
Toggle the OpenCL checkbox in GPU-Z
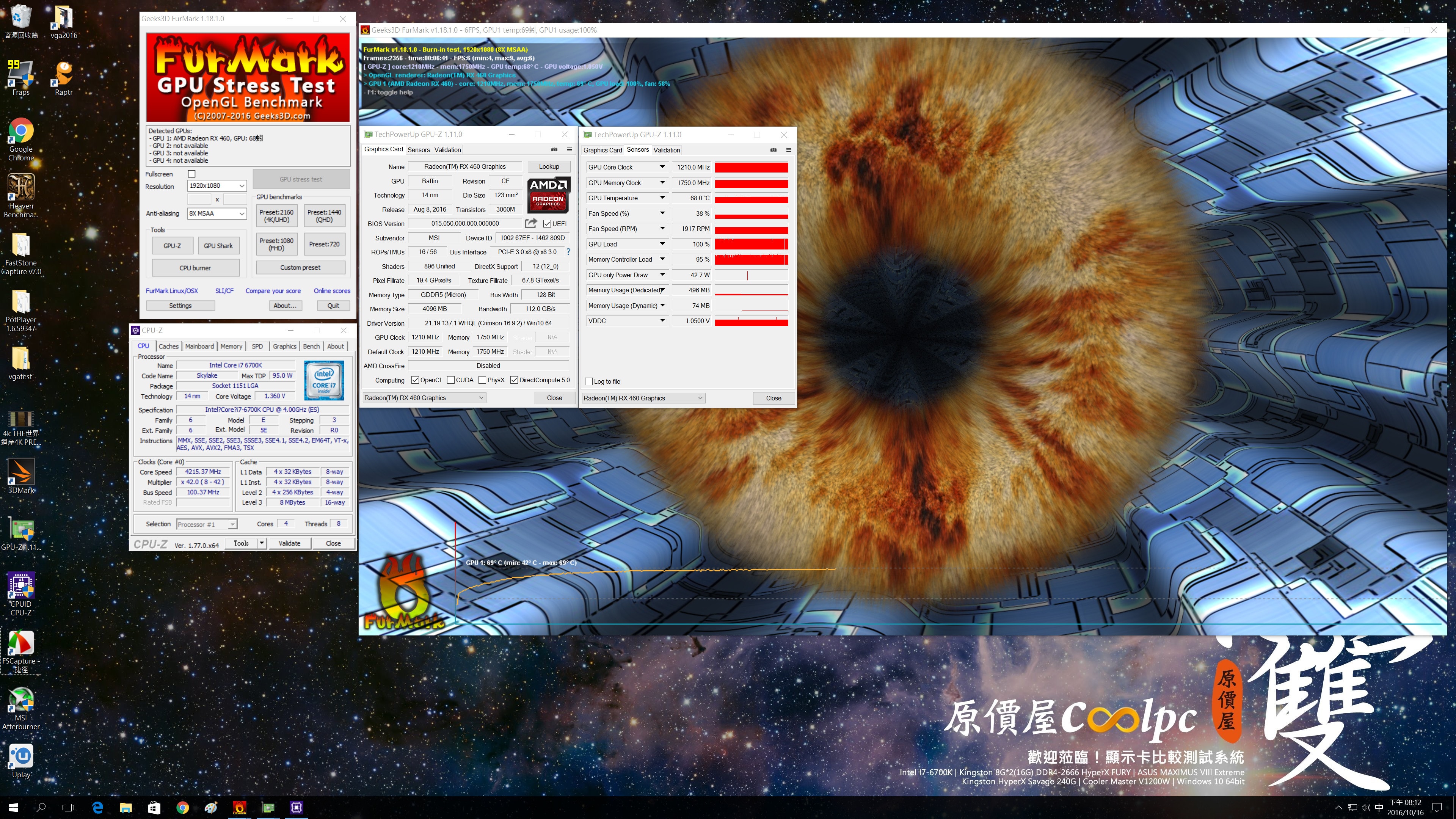pyautogui.click(x=416, y=380)
